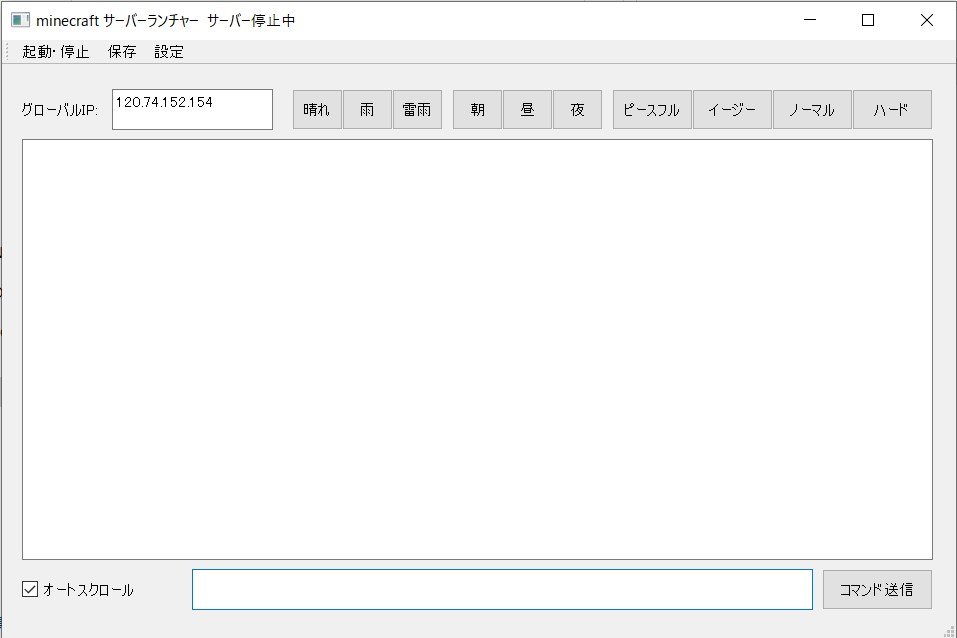Maximize the server launcher window
957x638 pixels.
click(868, 20)
